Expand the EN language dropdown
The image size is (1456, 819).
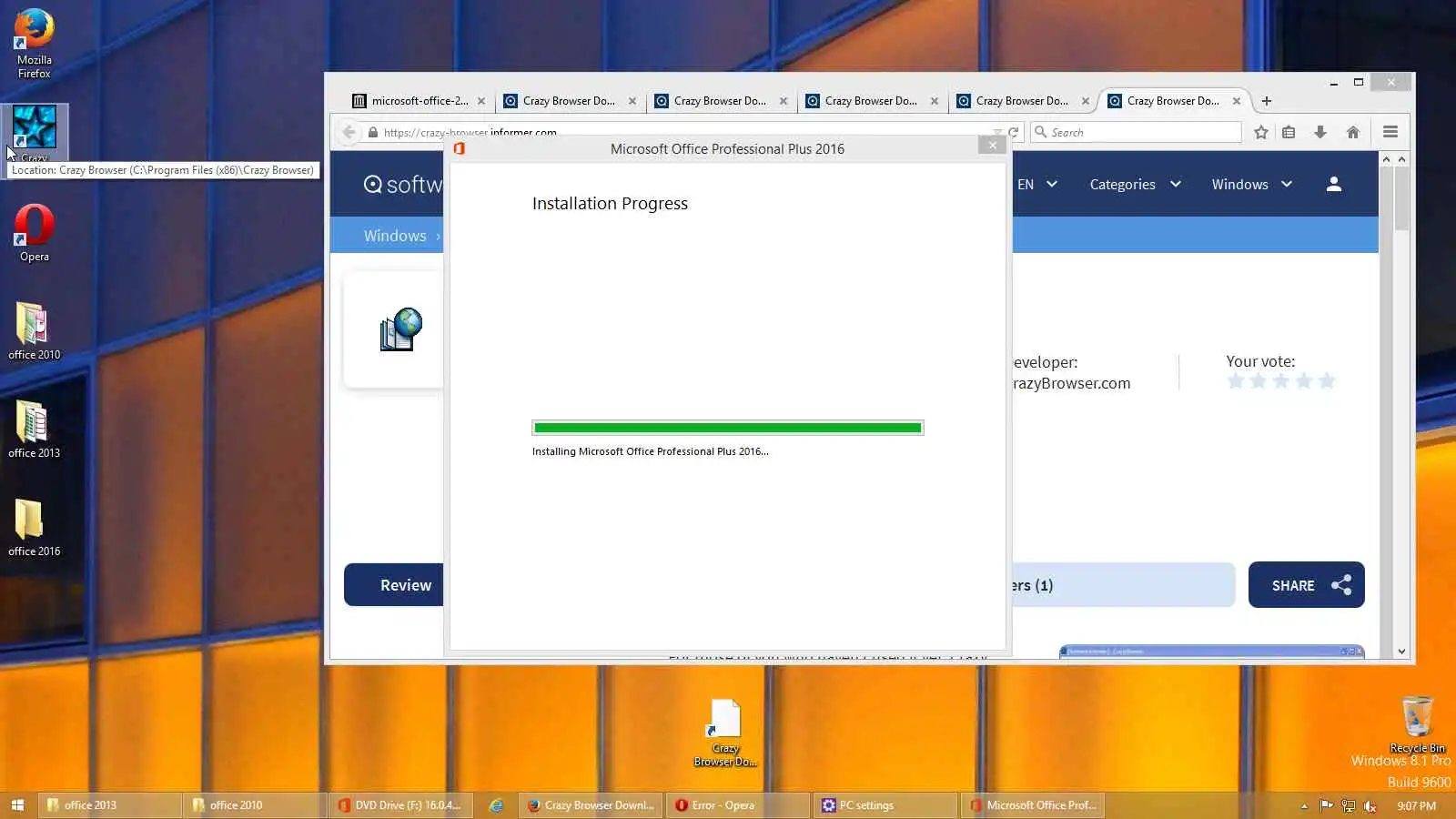1037,184
